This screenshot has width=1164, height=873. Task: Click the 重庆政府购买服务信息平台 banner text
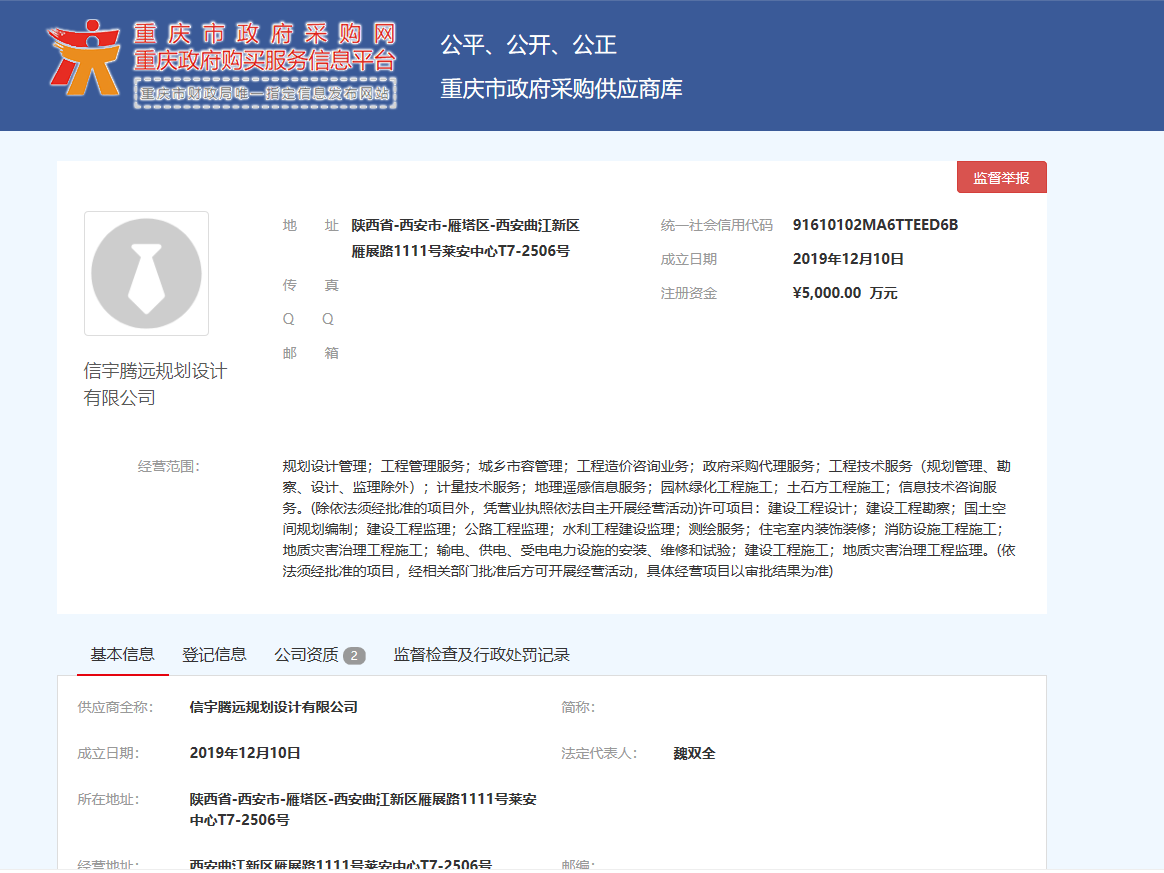click(x=266, y=60)
